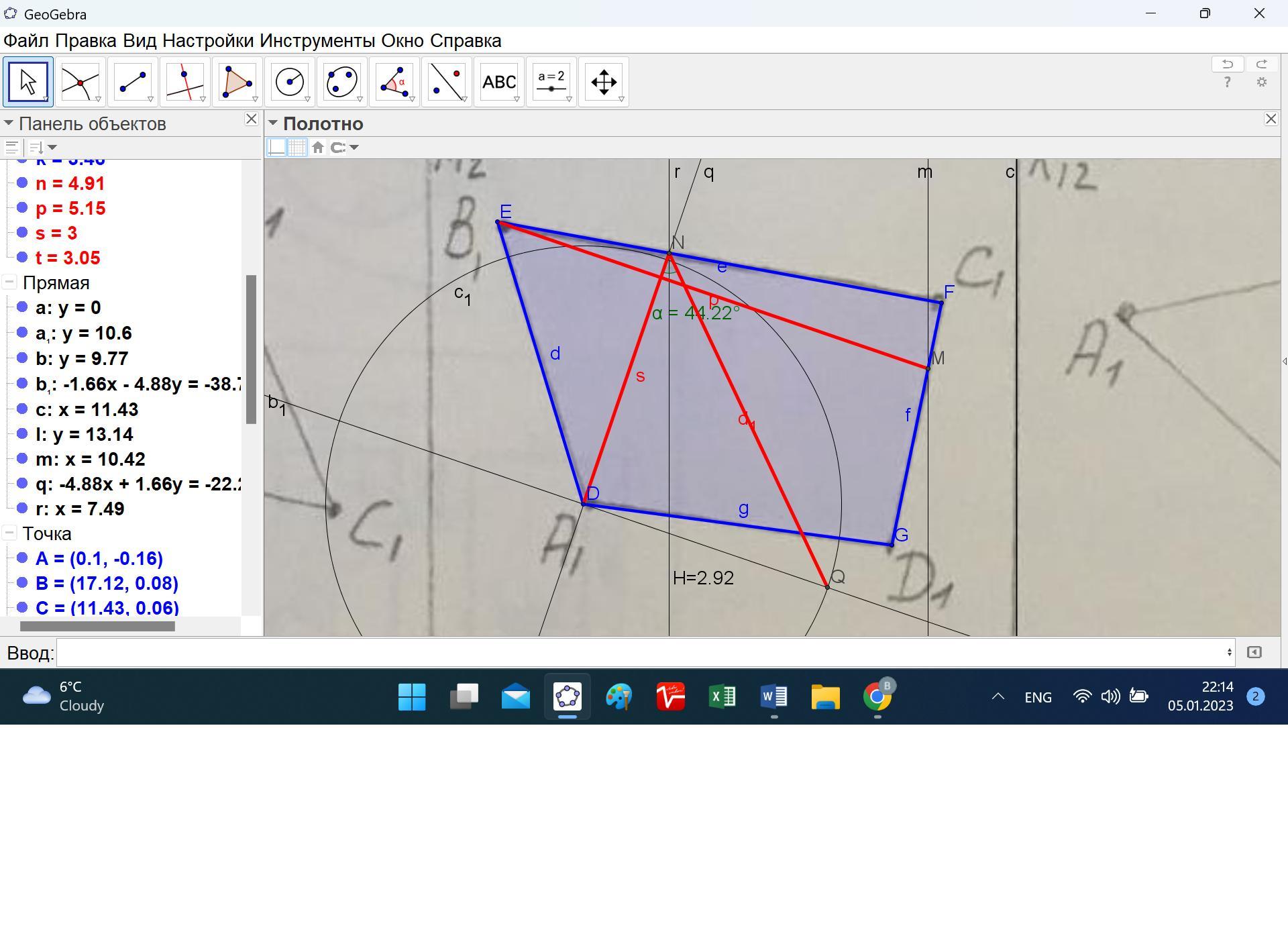Screen dimensions: 1288x944
Task: Collapse the Прямая category
Action: tap(9, 283)
